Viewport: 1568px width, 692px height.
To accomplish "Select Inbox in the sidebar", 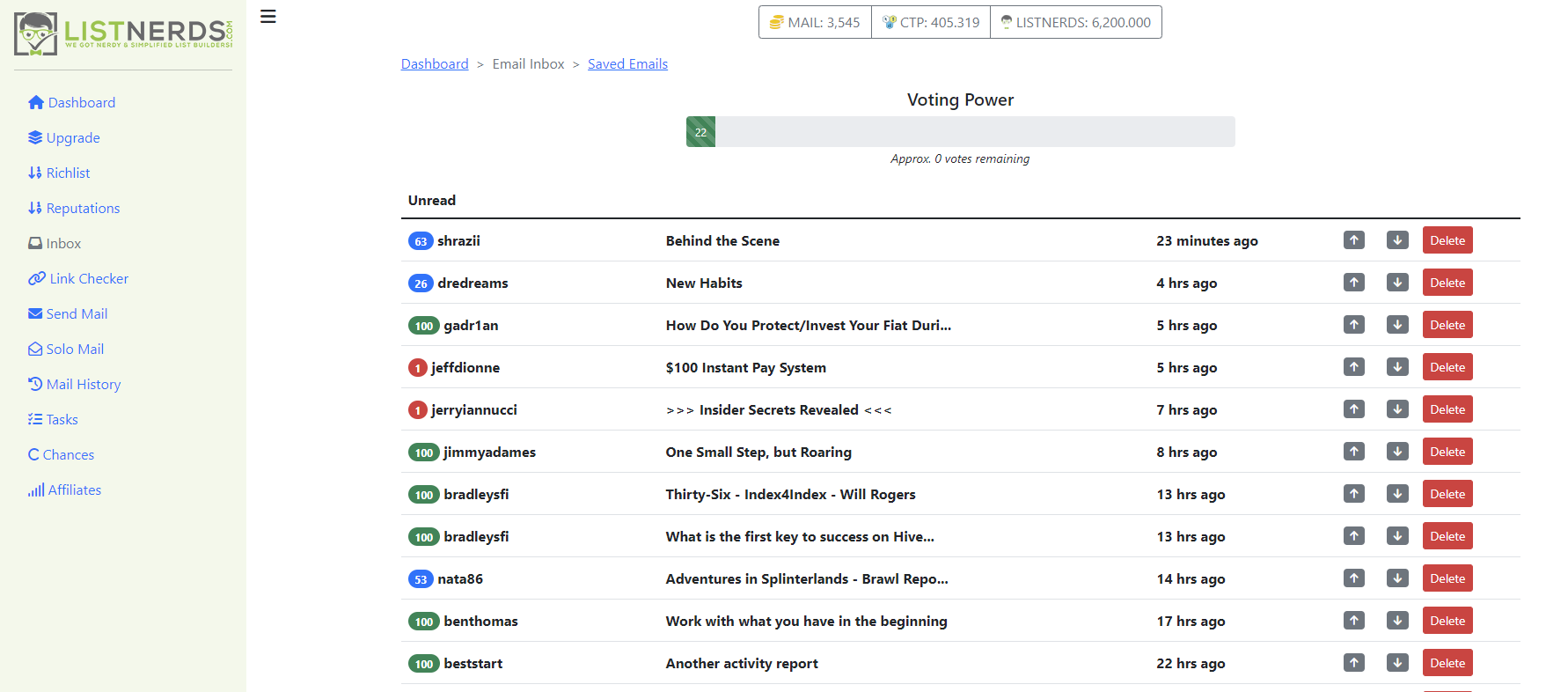I will [55, 243].
